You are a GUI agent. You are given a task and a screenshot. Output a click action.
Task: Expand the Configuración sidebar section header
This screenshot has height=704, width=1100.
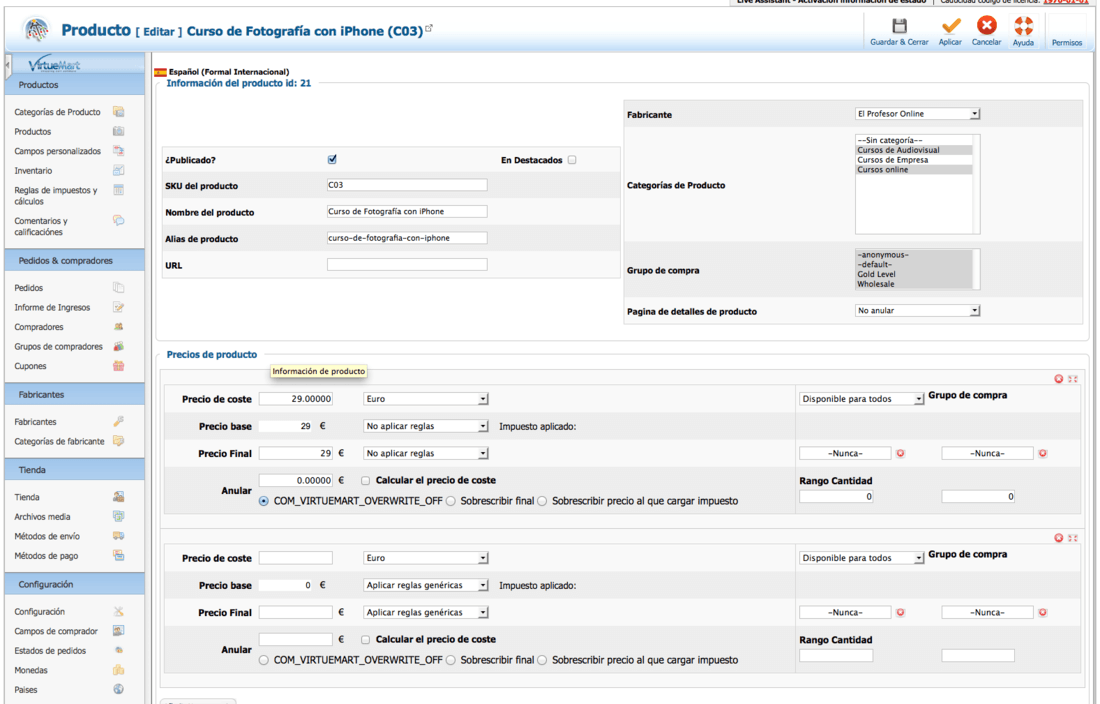[x=75, y=585]
